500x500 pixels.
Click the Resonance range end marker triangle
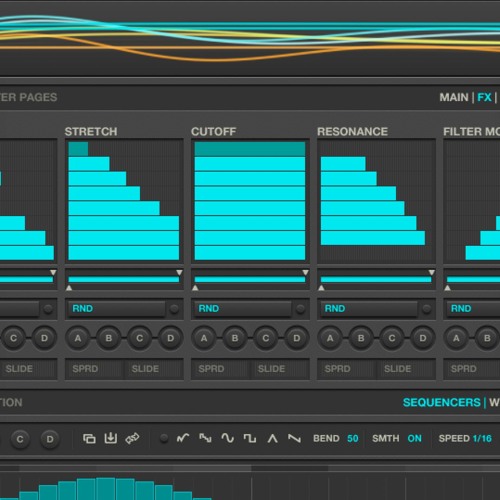coord(432,272)
